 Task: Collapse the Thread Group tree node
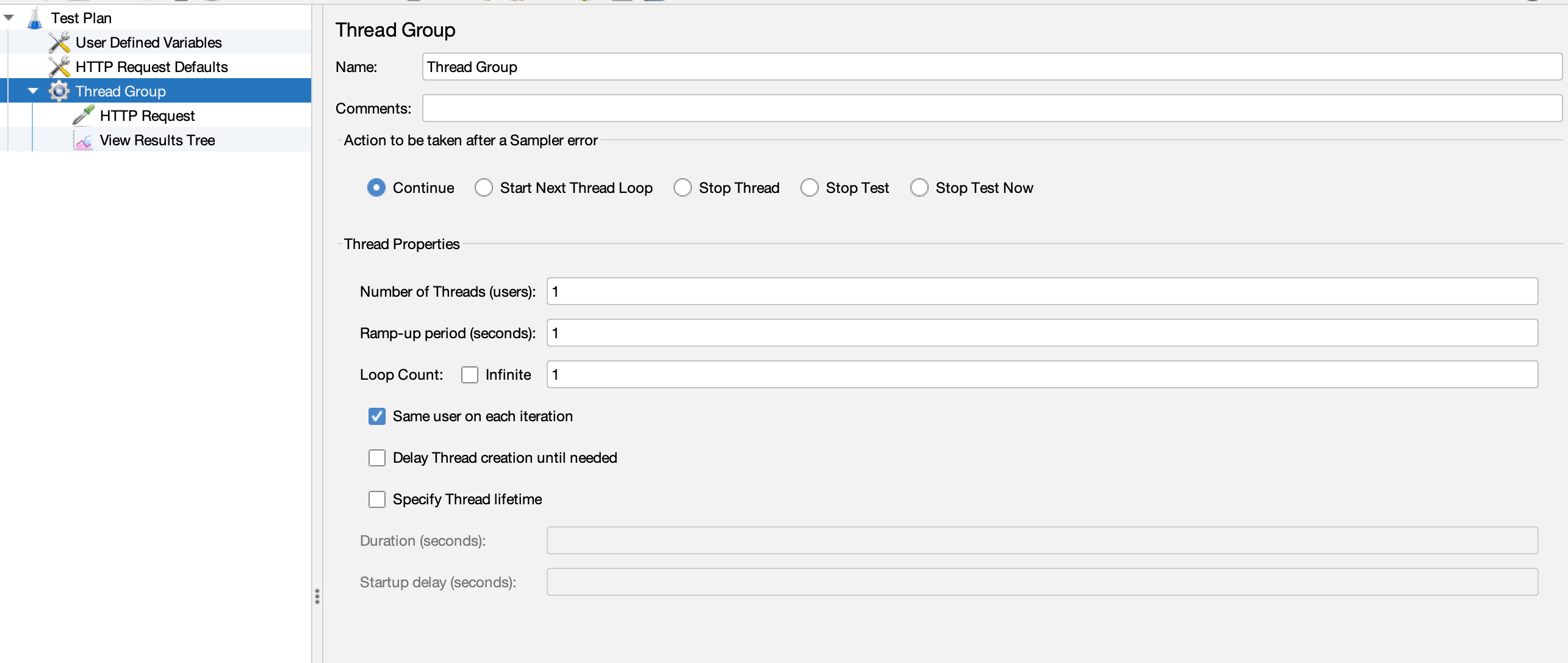pos(33,92)
